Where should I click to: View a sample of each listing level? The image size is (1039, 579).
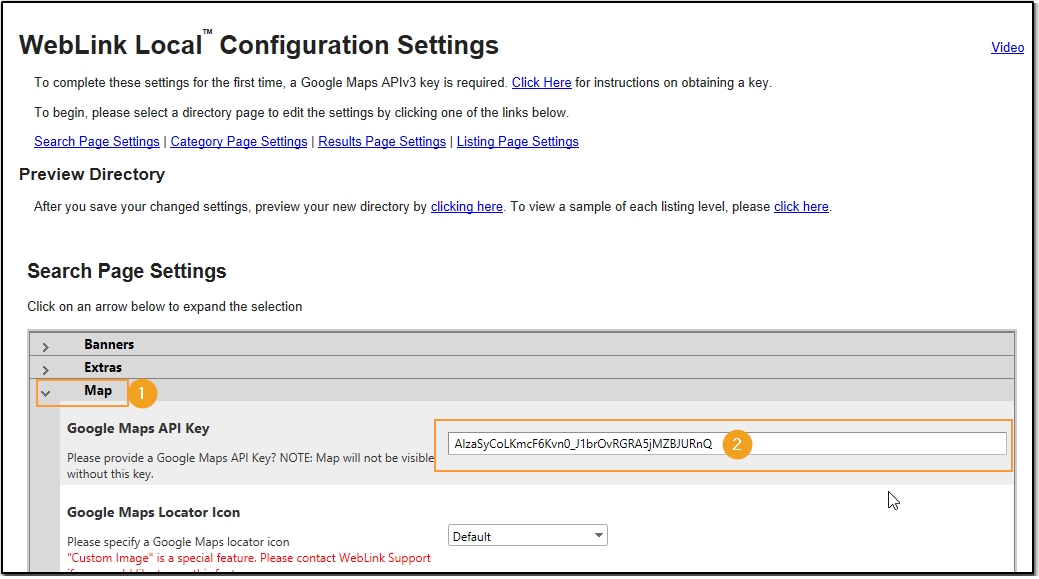[x=800, y=206]
